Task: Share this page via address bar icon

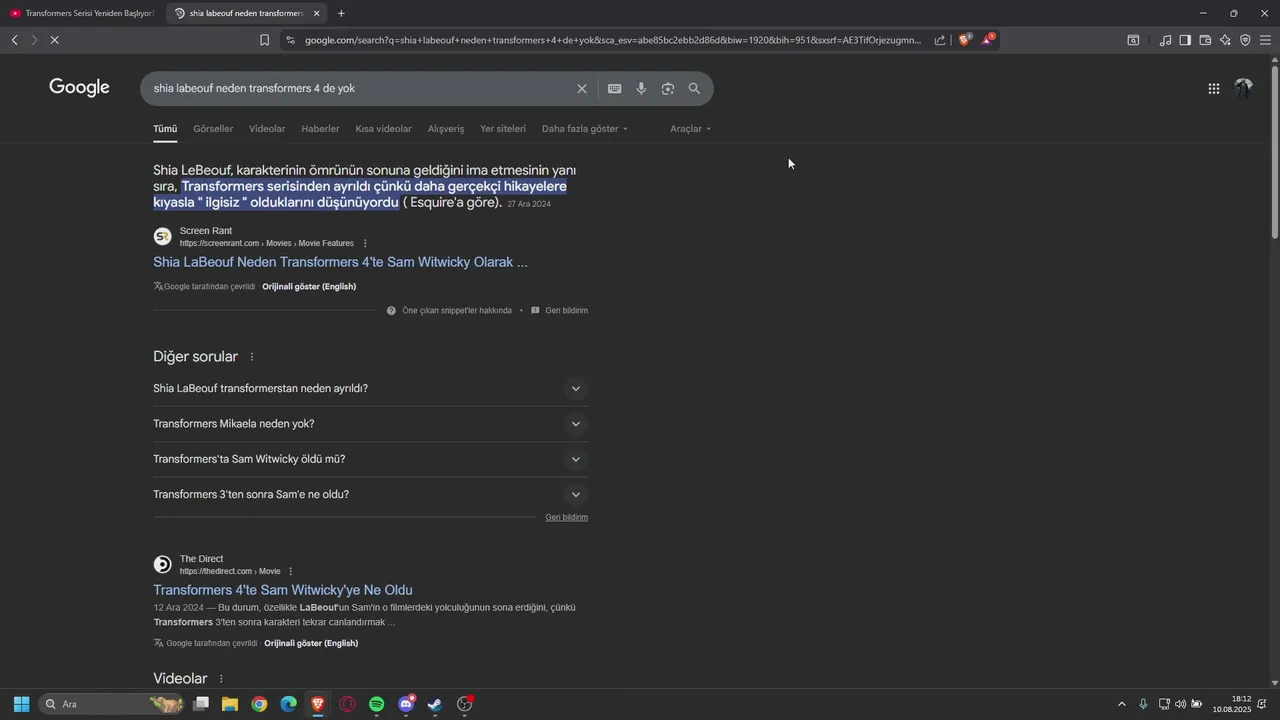Action: 940,40
